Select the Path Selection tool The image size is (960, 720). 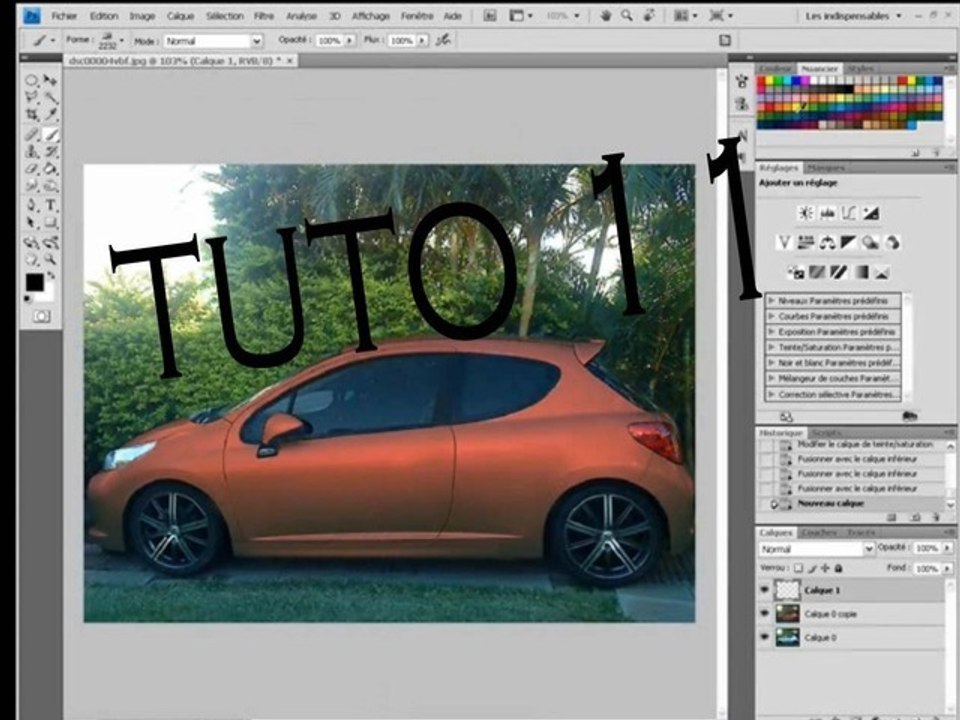[32, 222]
